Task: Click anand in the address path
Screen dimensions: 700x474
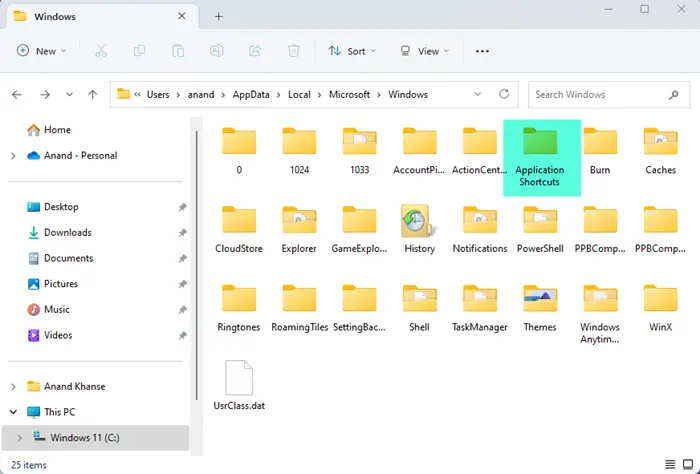Action: [x=201, y=95]
